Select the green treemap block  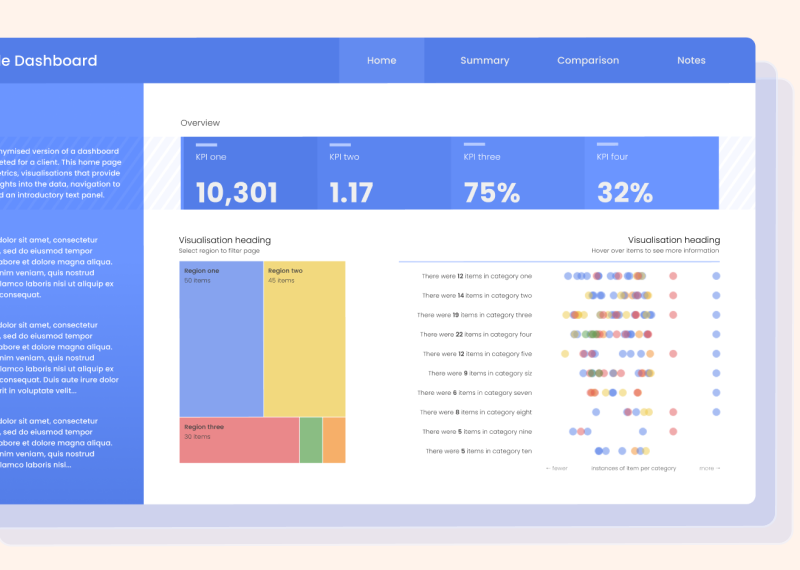(x=311, y=440)
